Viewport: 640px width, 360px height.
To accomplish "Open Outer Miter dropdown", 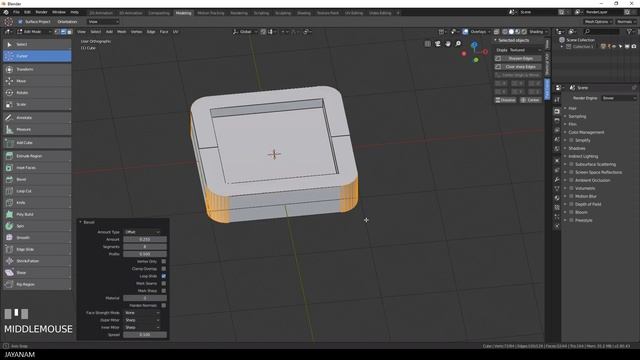I will (x=142, y=320).
